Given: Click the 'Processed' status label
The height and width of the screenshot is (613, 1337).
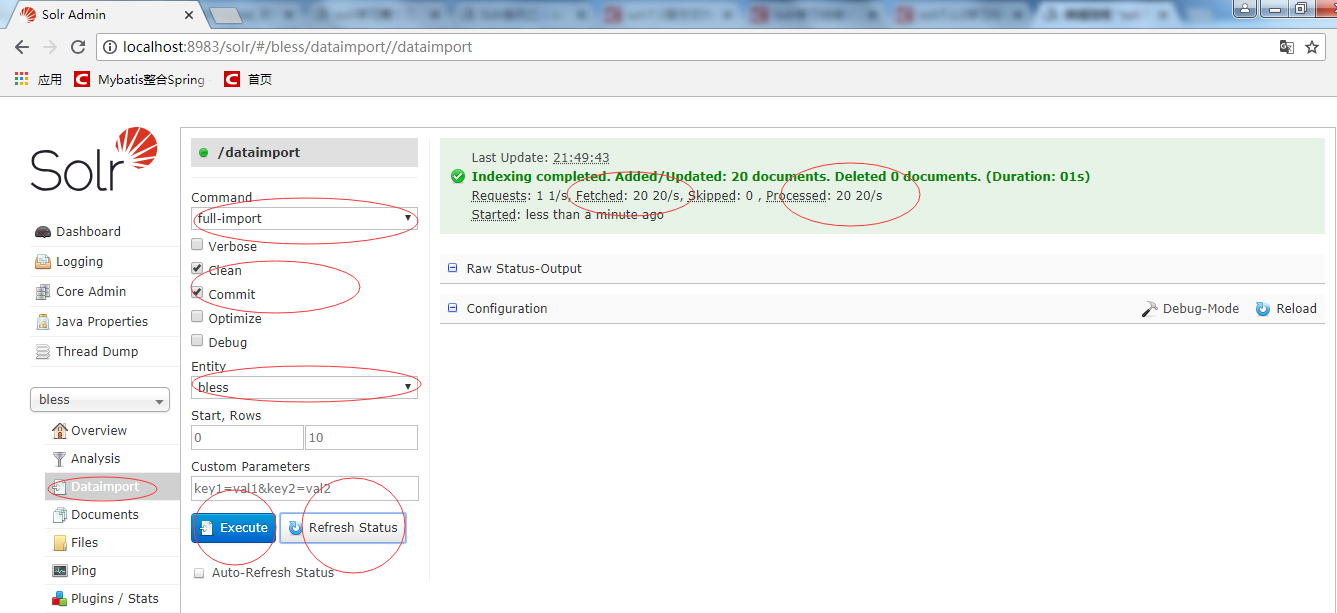Looking at the screenshot, I should (x=797, y=195).
